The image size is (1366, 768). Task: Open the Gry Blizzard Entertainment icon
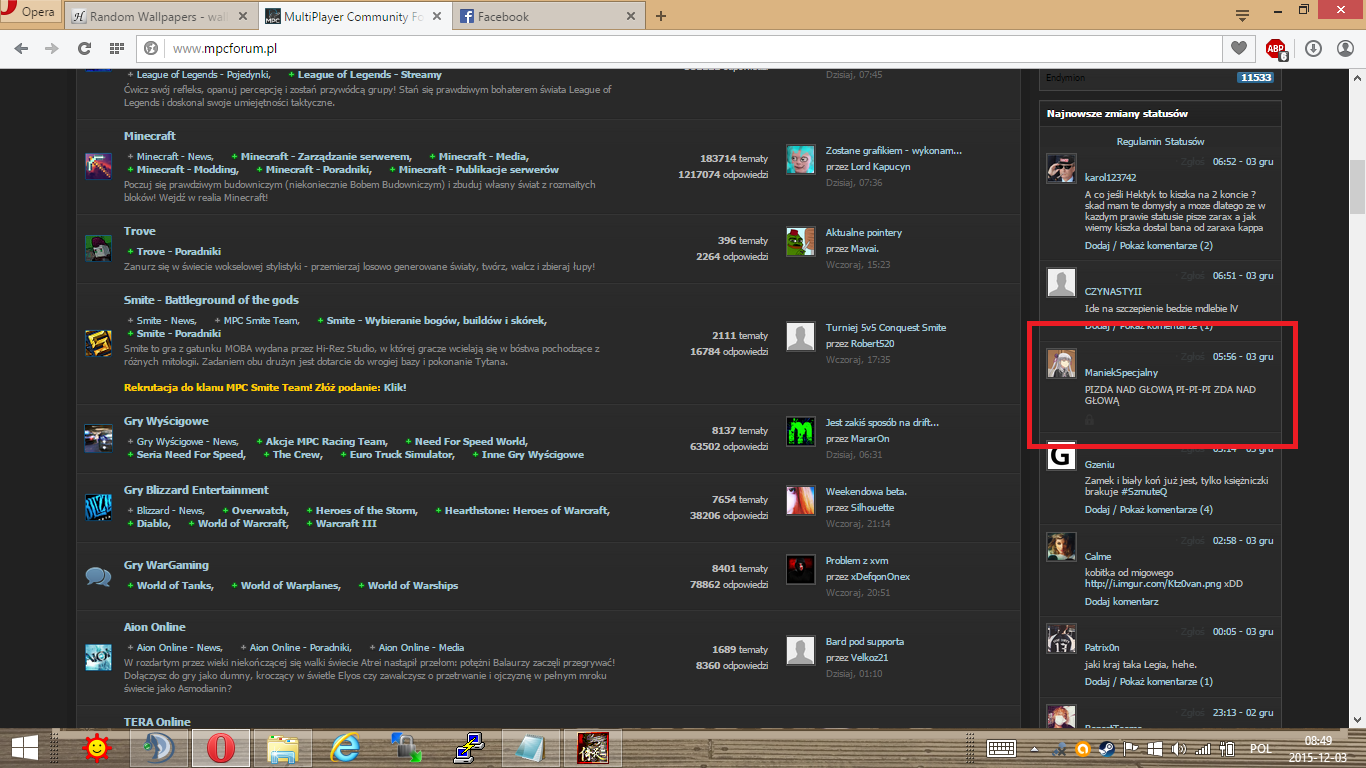tap(98, 507)
